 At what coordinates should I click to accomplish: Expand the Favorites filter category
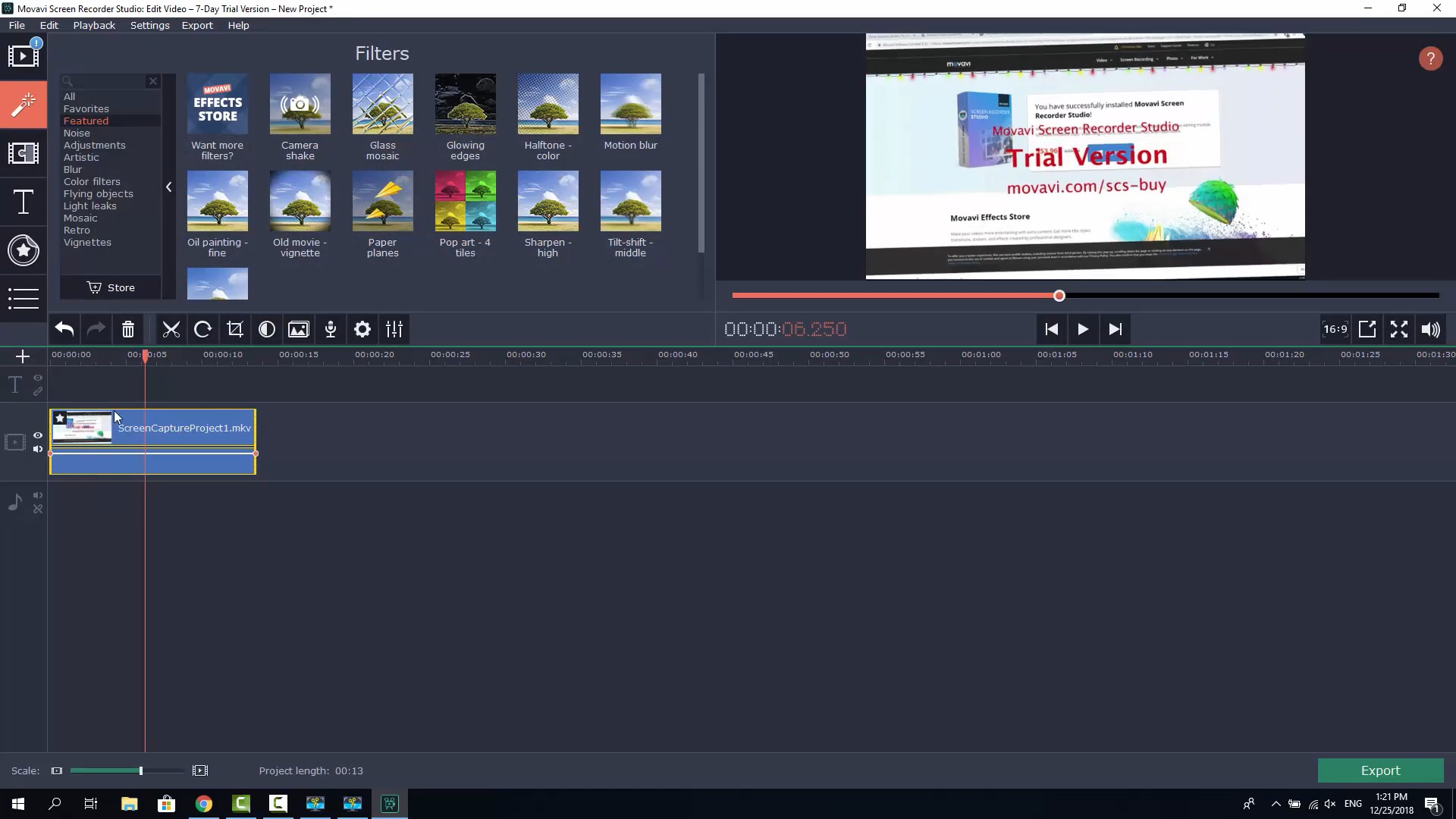[x=85, y=108]
